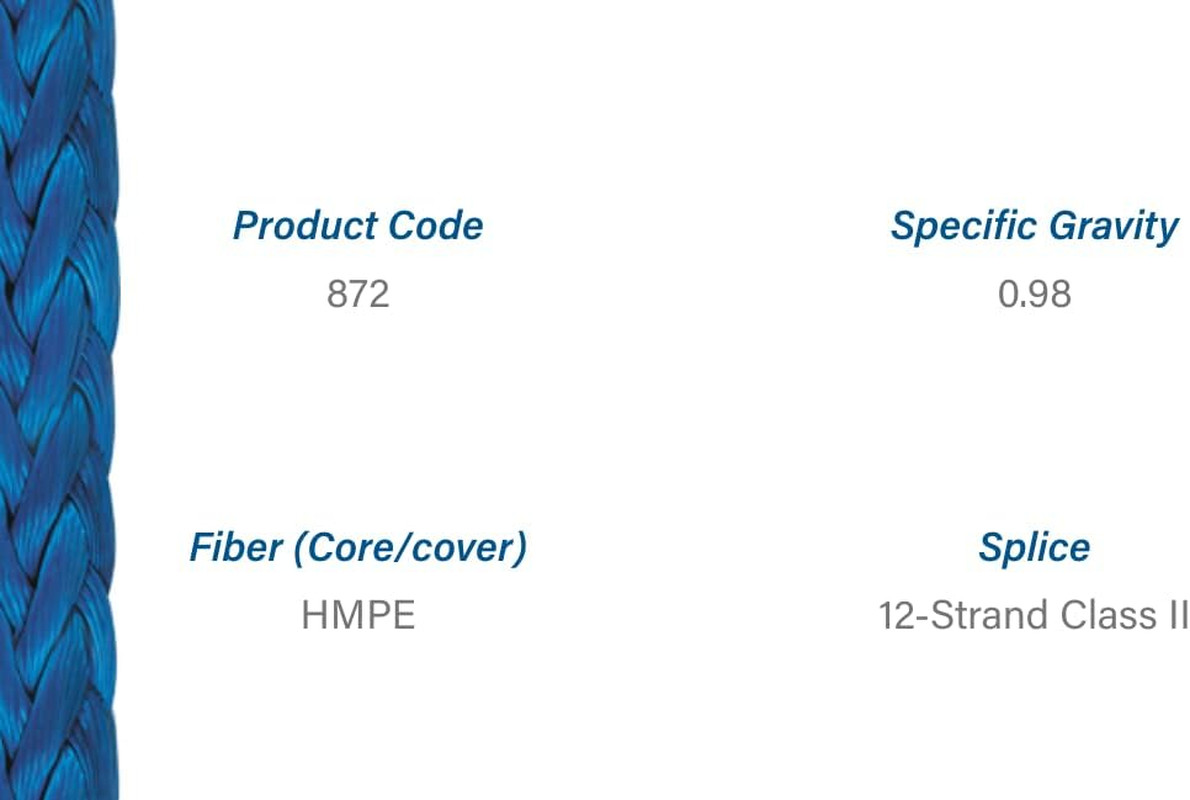This screenshot has width=1190, height=800.
Task: Click the 12-Strand Class II splice value
Action: [1034, 616]
